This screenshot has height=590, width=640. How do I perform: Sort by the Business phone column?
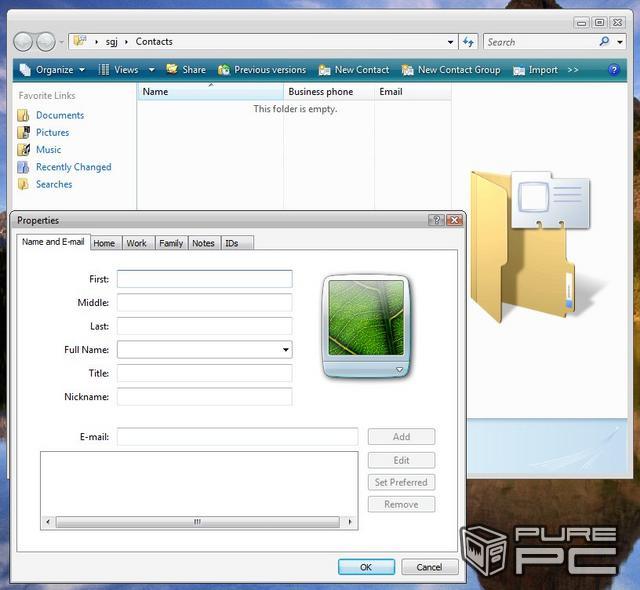[329, 92]
